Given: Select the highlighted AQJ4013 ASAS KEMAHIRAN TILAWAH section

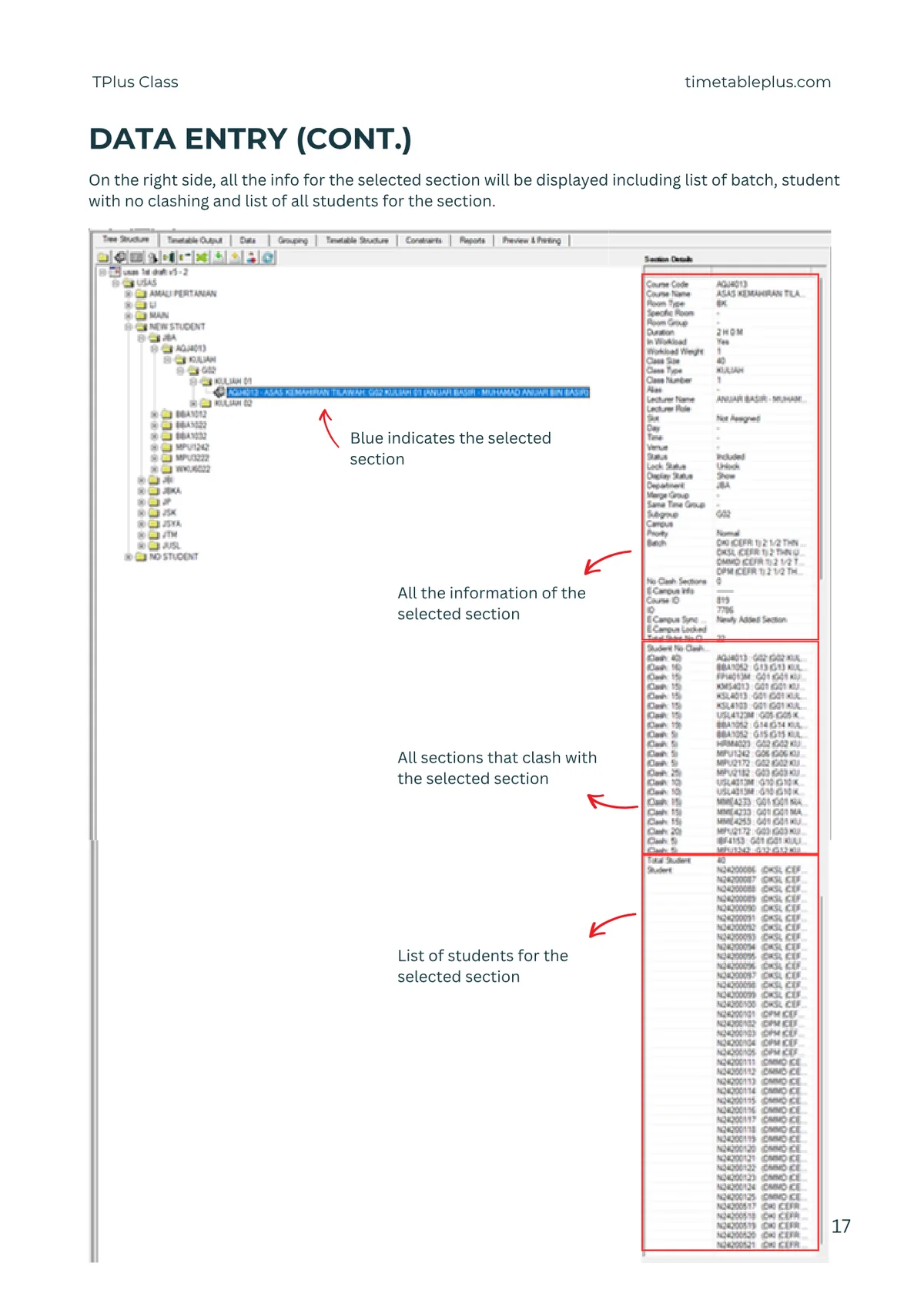Looking at the screenshot, I should [x=408, y=392].
